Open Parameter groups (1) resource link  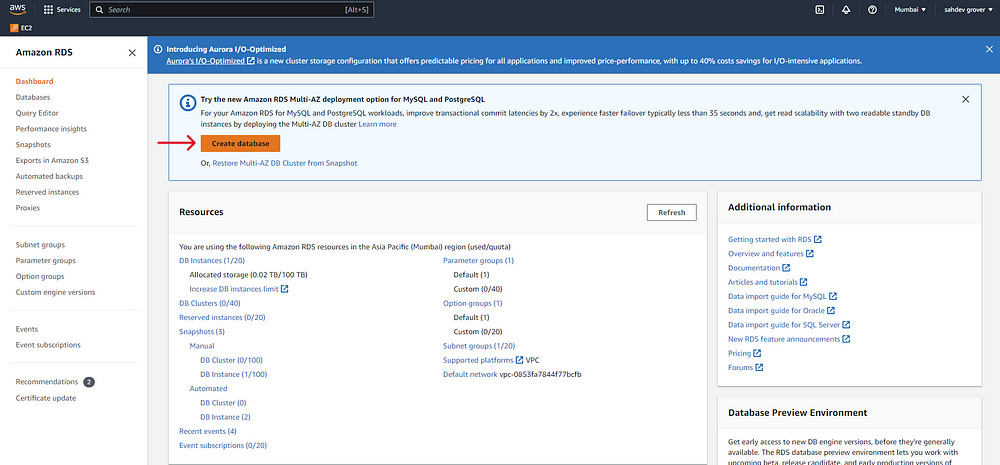click(x=478, y=260)
